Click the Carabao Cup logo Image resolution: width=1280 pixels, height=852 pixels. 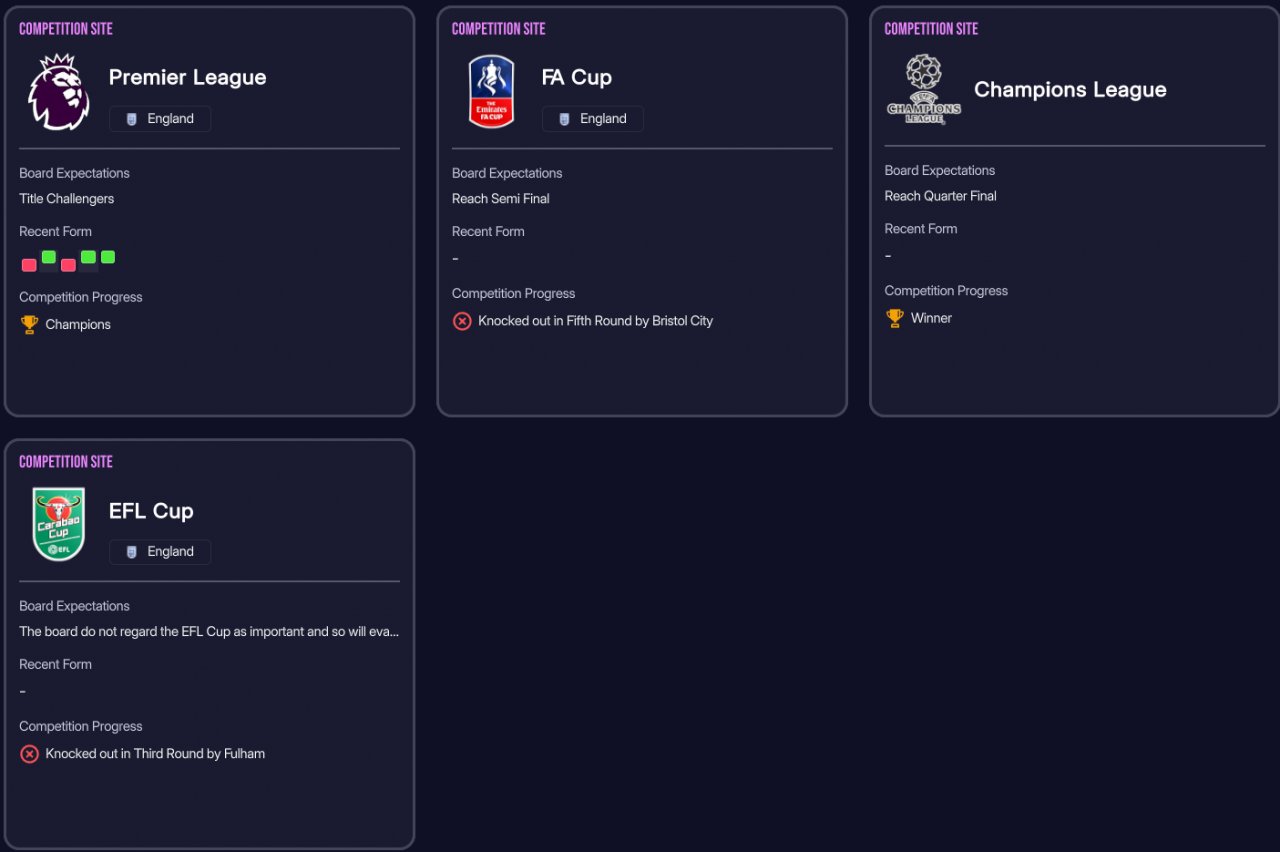coord(59,525)
